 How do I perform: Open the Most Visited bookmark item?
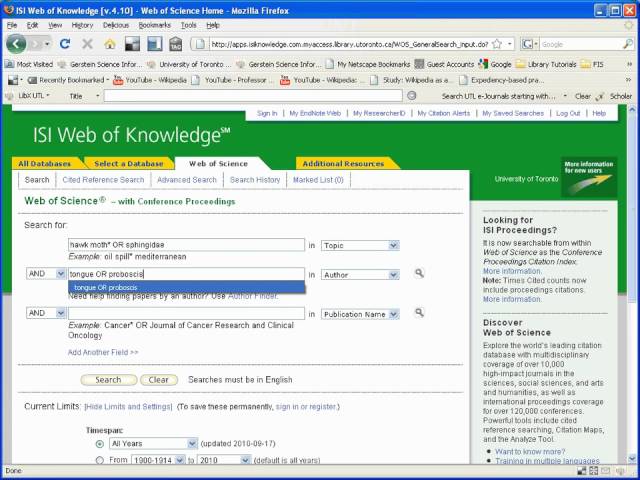point(29,64)
